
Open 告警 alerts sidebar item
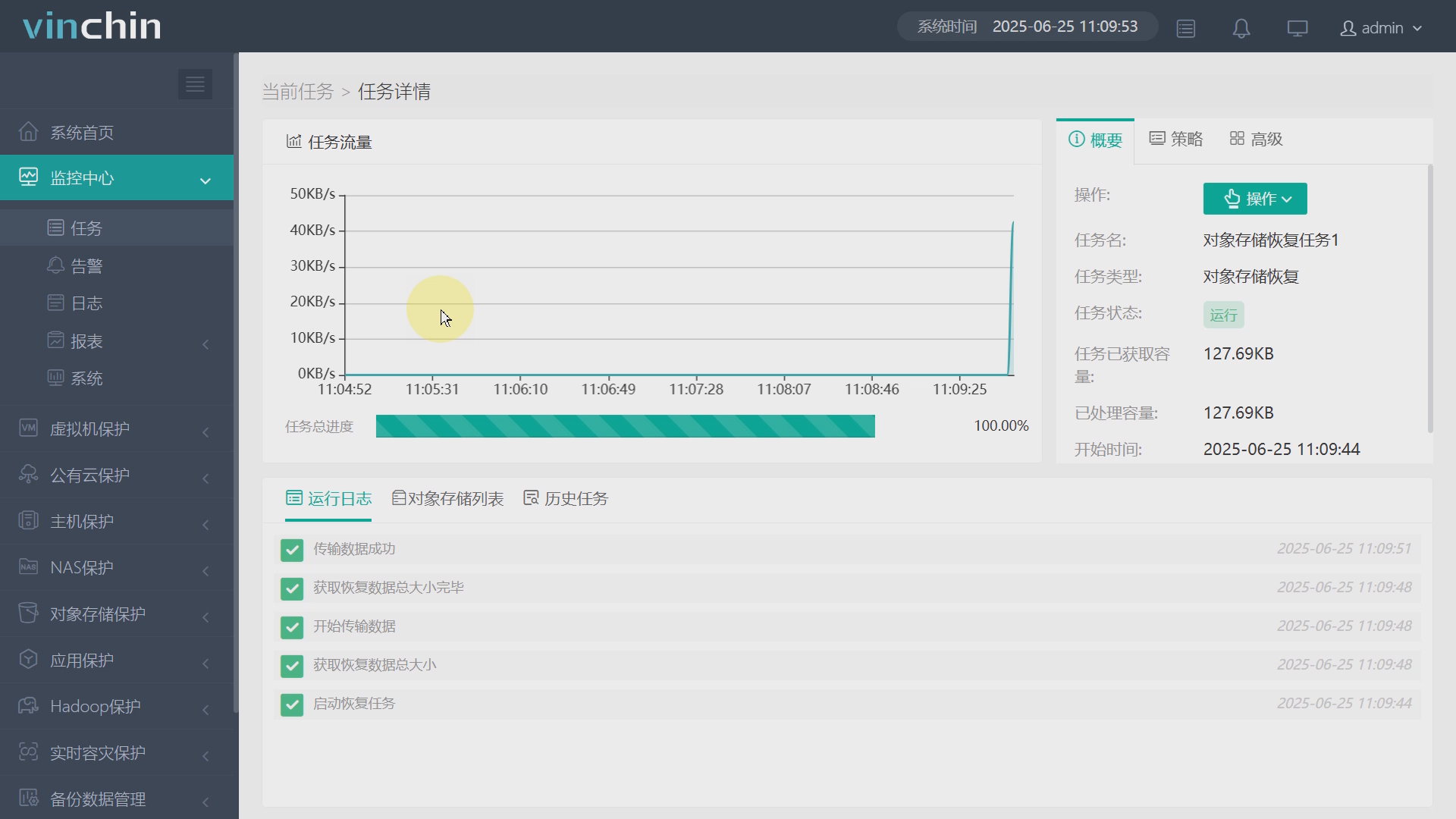coord(86,266)
